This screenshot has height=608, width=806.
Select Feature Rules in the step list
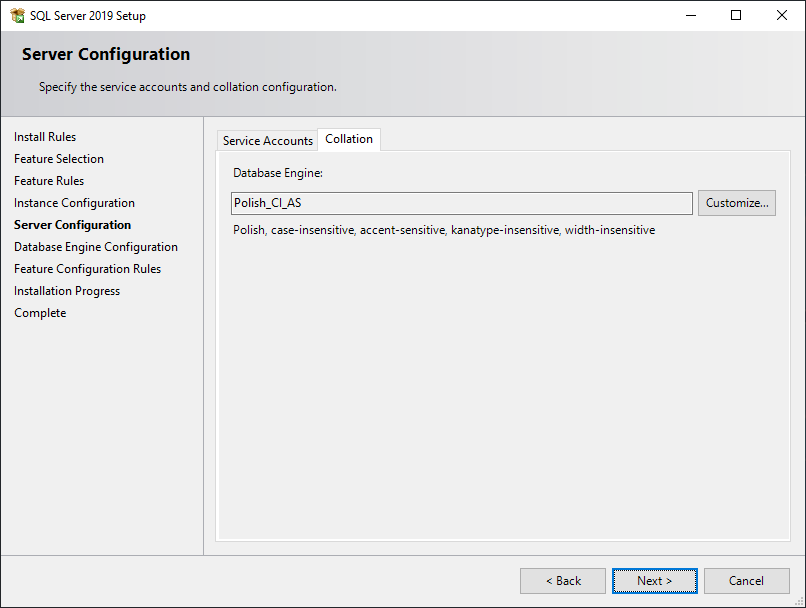coord(49,181)
